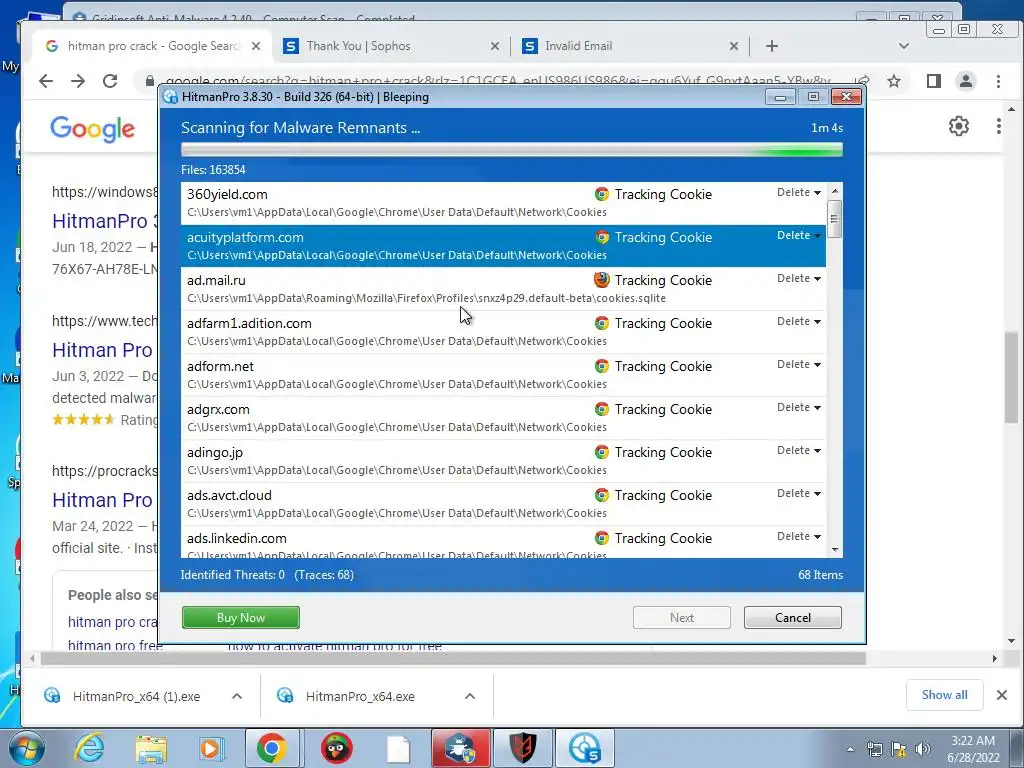This screenshot has width=1024, height=768.
Task: Select the ads.avct.cloud entry
Action: (504, 504)
